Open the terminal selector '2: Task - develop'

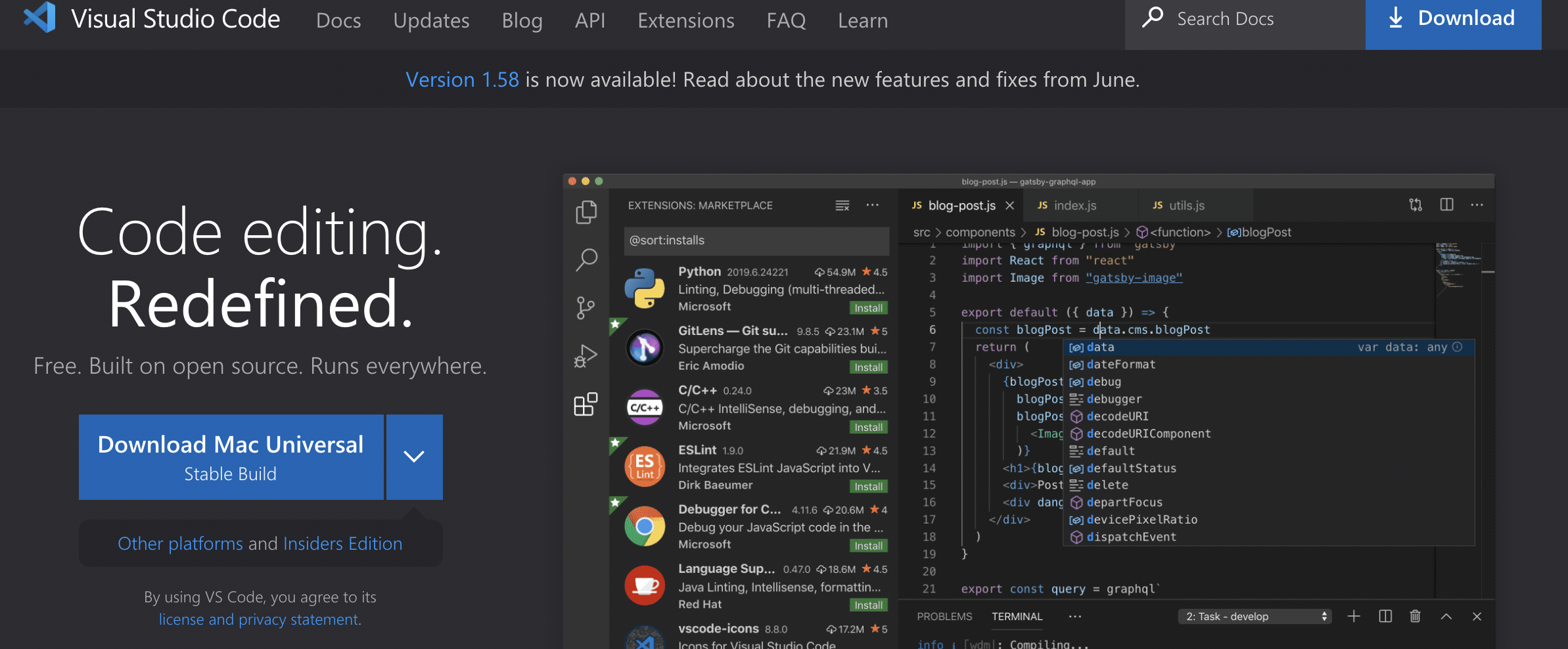[x=1255, y=616]
